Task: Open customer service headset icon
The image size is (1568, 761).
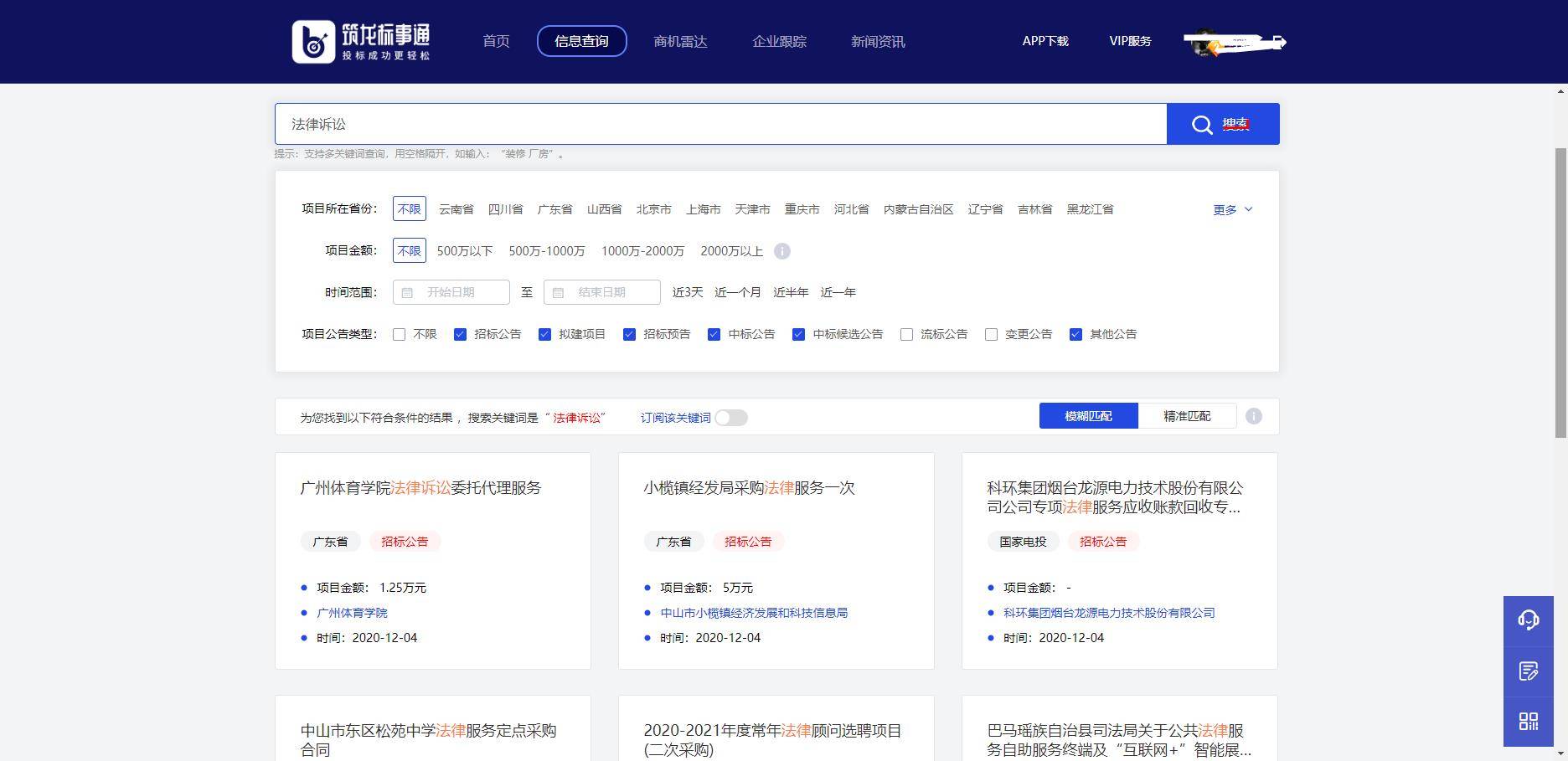Action: pyautogui.click(x=1529, y=620)
